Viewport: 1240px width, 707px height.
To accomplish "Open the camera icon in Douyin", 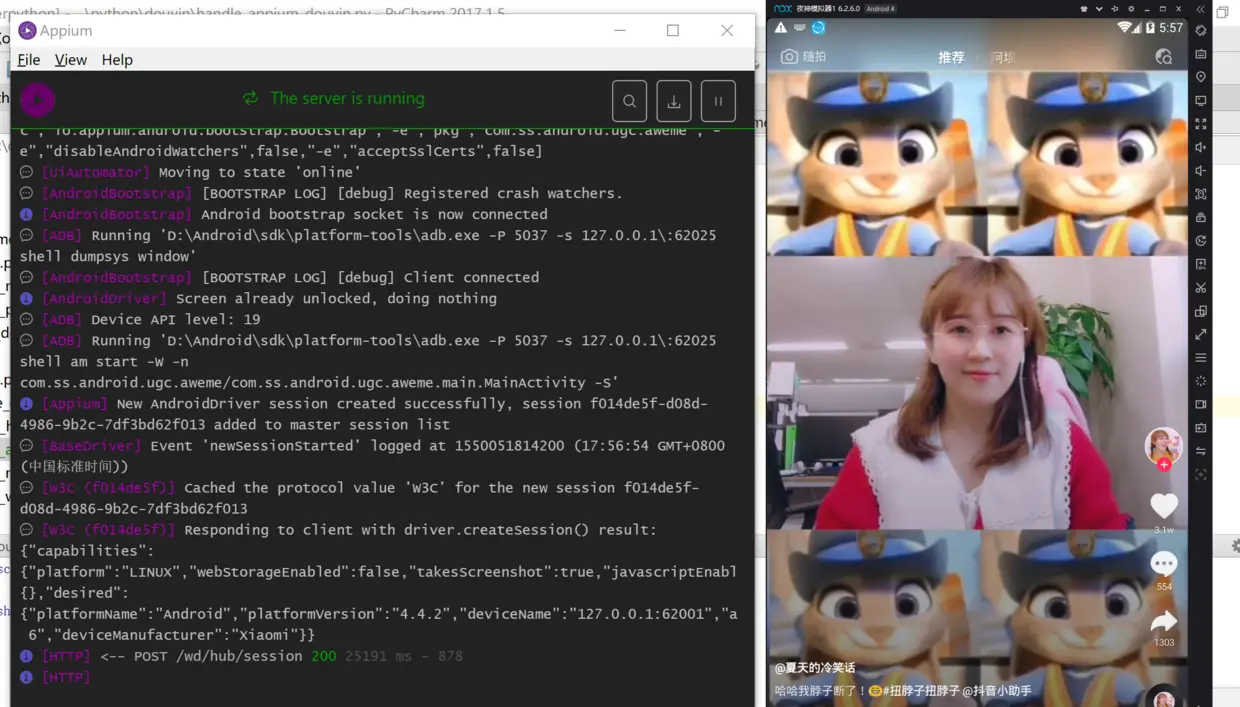I will 789,57.
